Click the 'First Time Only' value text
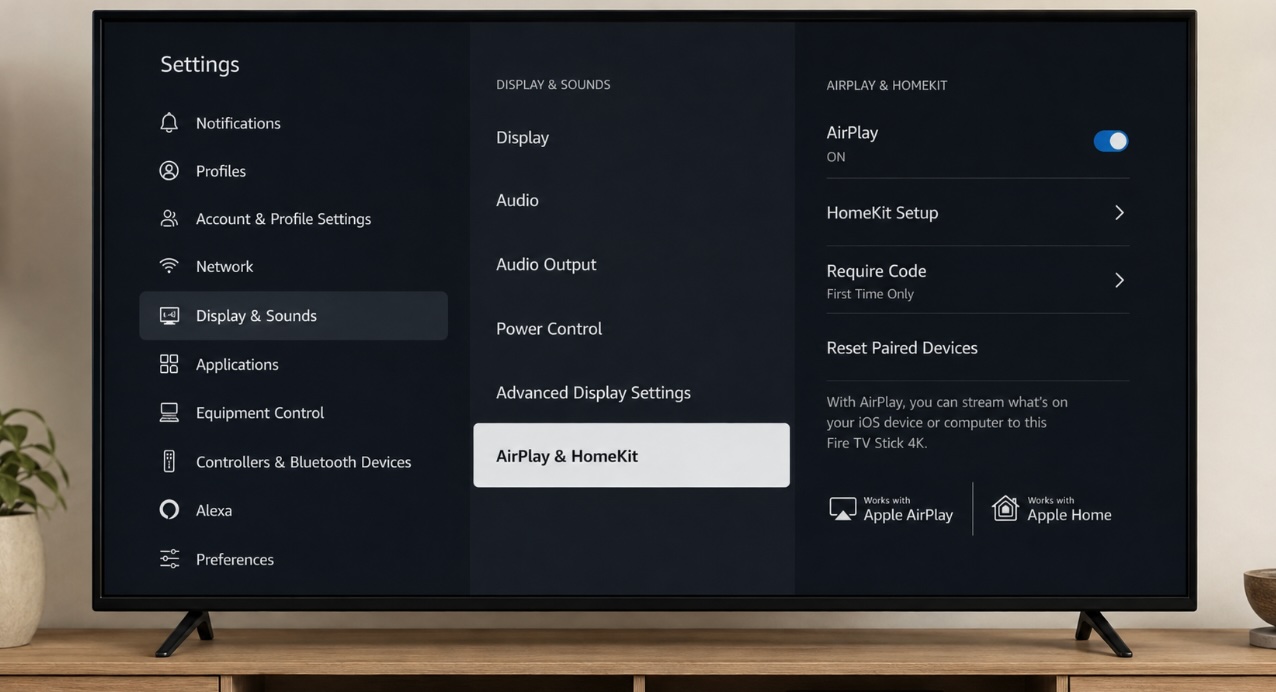The image size is (1276, 692). [x=870, y=294]
